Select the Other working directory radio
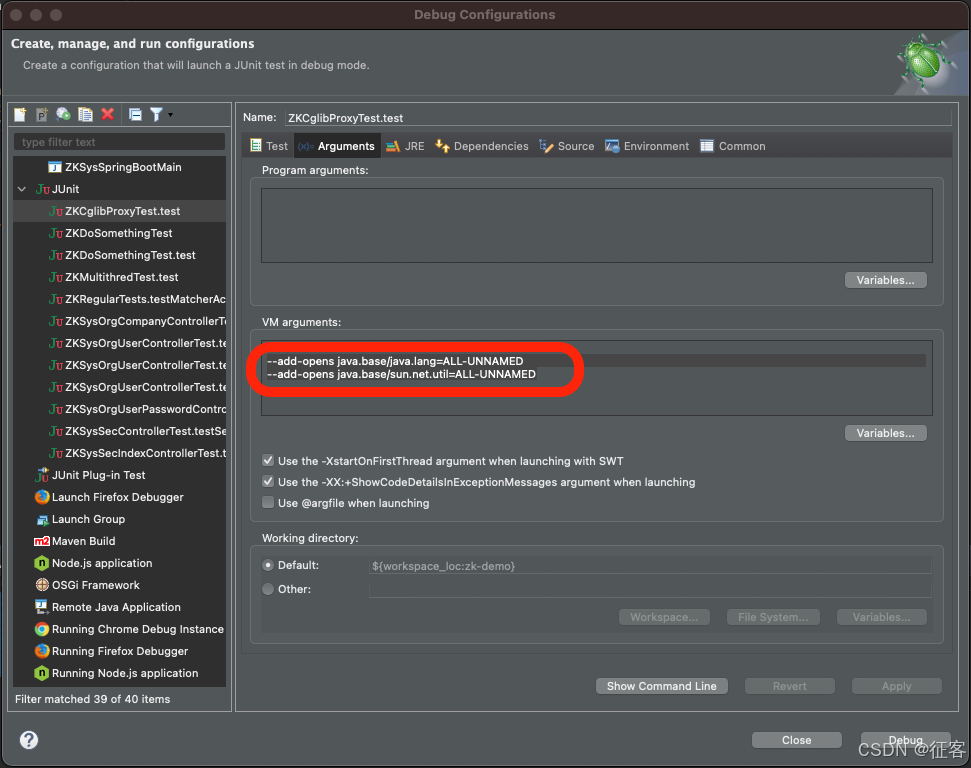This screenshot has width=971, height=768. pos(268,589)
